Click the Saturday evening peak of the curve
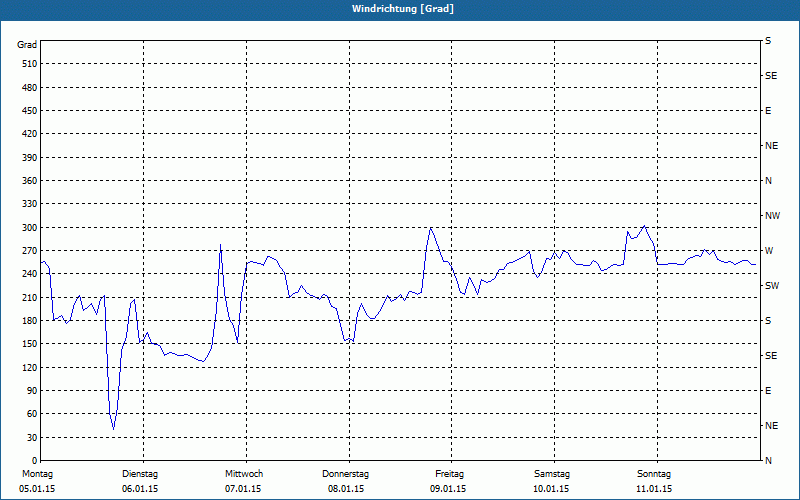This screenshot has width=800, height=500. tap(644, 226)
